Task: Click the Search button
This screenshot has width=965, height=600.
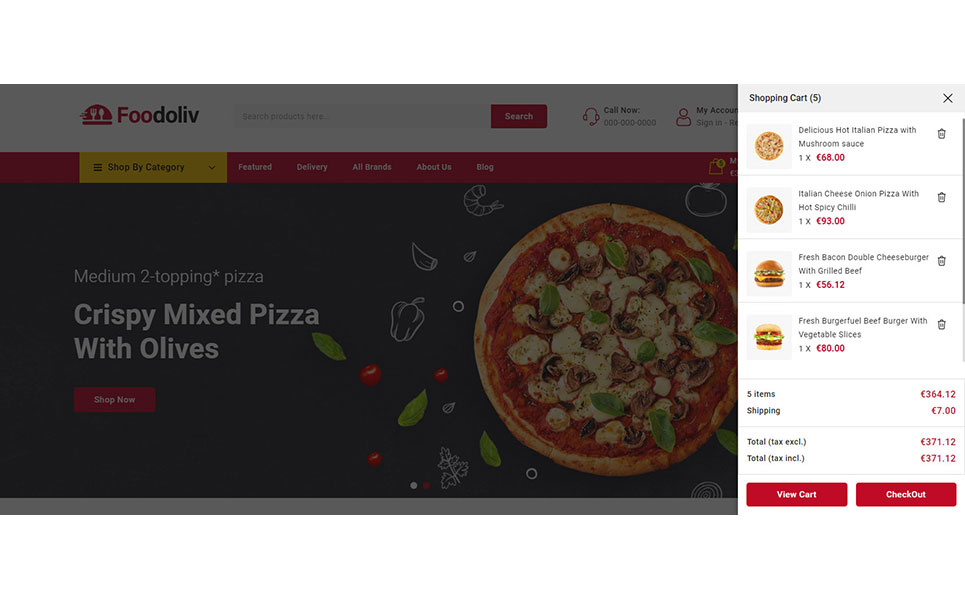Action: (x=519, y=116)
